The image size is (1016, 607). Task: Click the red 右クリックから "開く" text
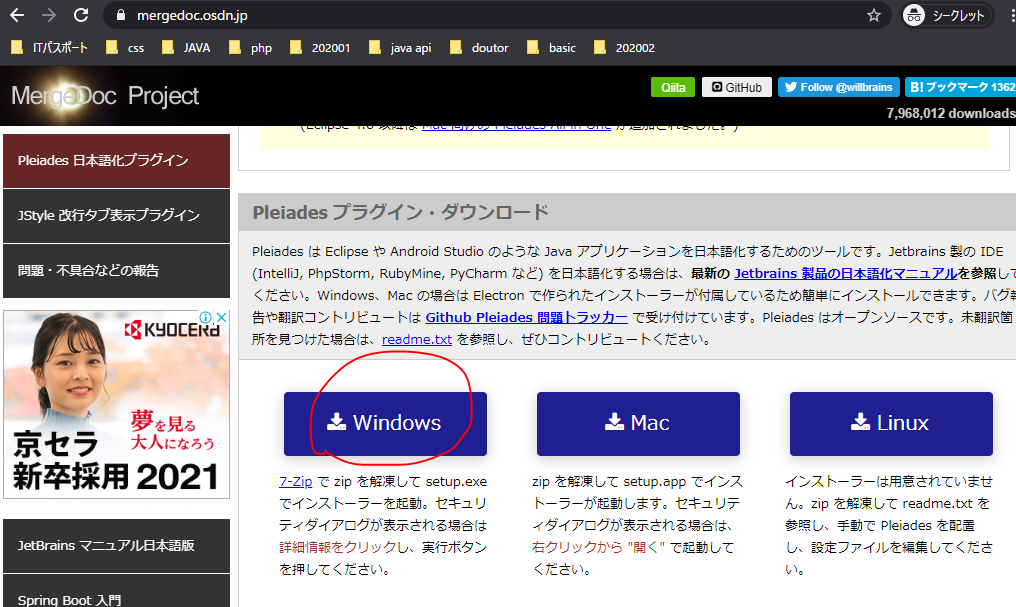click(598, 547)
